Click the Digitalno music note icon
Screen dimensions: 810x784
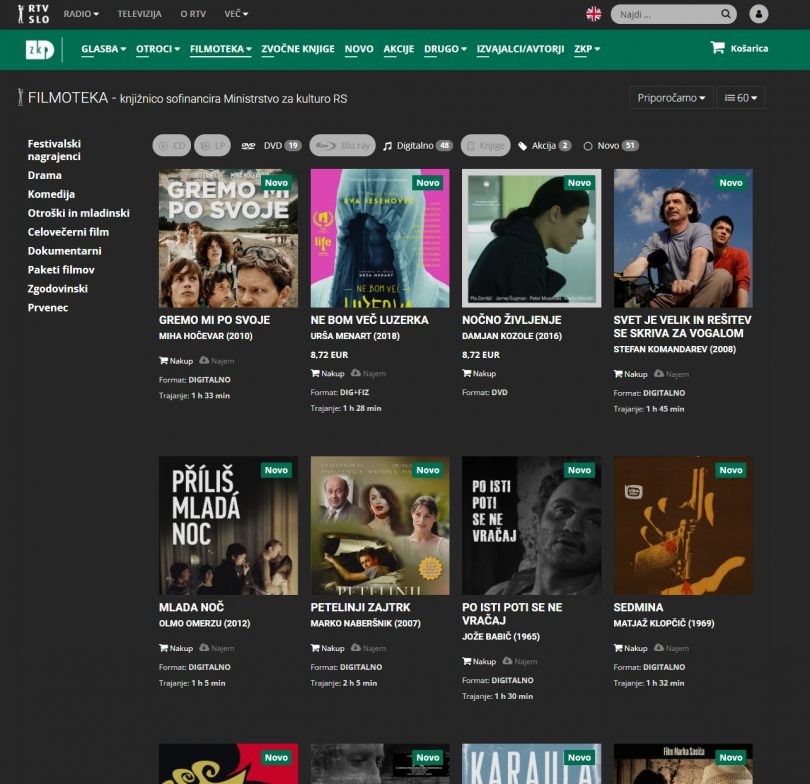click(x=387, y=146)
